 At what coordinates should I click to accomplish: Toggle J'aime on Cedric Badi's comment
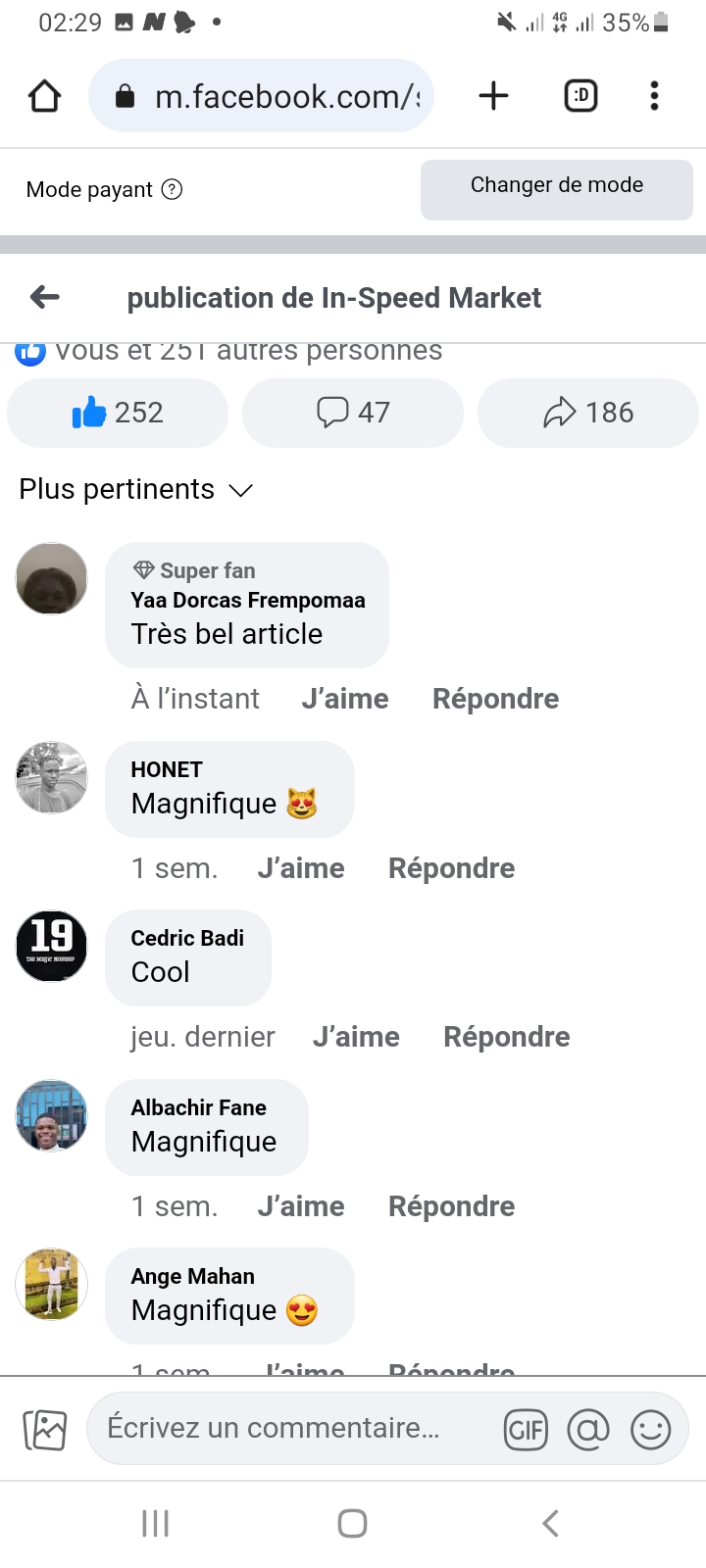[x=356, y=1037]
